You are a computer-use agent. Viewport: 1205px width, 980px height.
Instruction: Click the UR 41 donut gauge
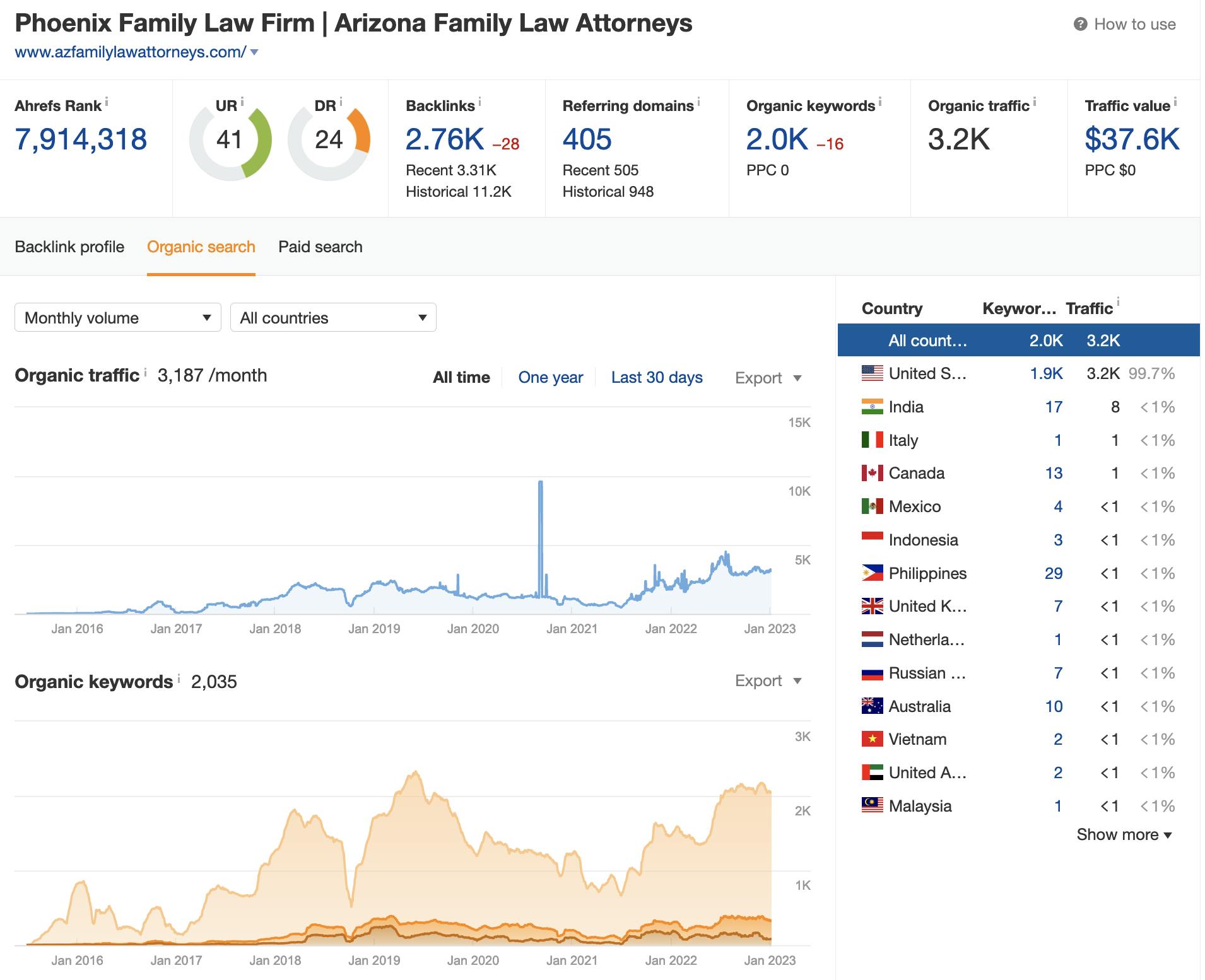point(230,140)
